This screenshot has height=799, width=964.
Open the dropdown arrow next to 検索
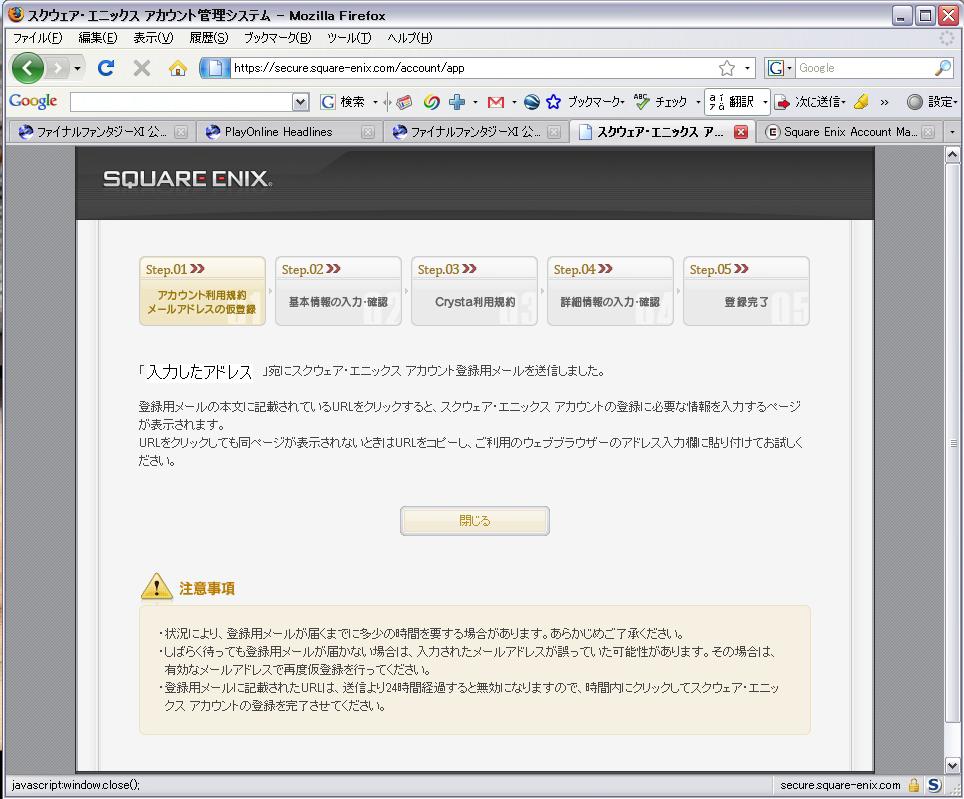(x=375, y=102)
